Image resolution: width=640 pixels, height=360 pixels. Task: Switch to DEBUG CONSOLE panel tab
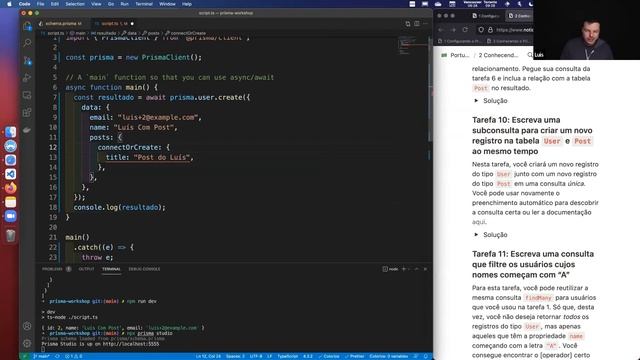tap(144, 269)
